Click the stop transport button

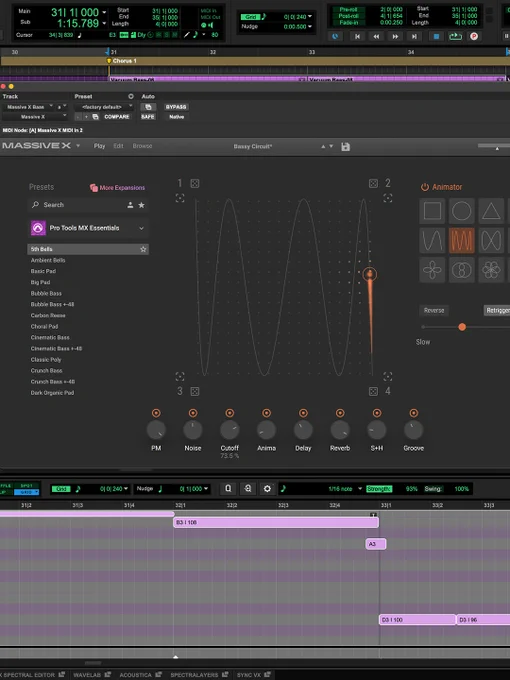coord(436,36)
